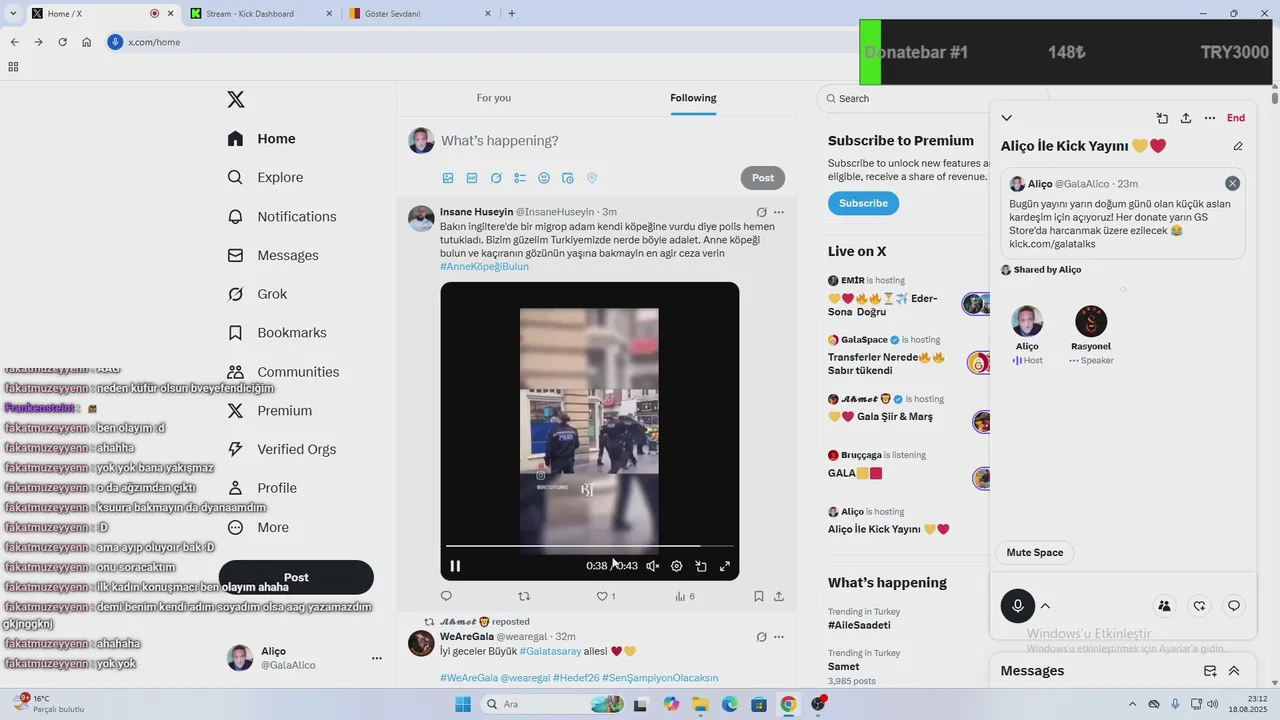Go to Messages in the sidebar
This screenshot has width=1280, height=720.
272,255
